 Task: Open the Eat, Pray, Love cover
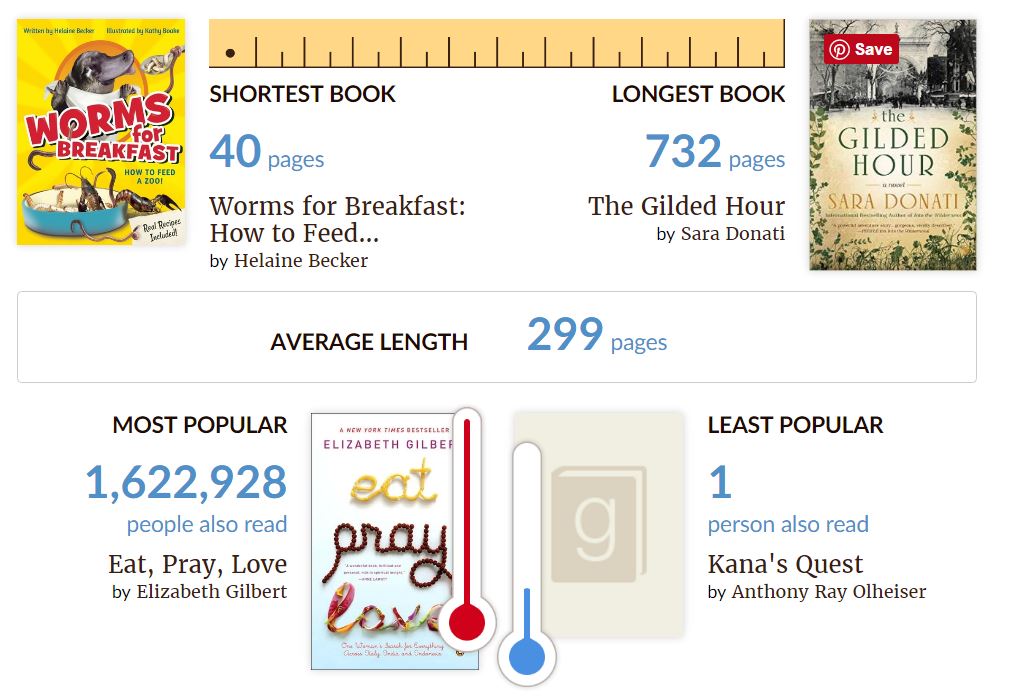394,541
